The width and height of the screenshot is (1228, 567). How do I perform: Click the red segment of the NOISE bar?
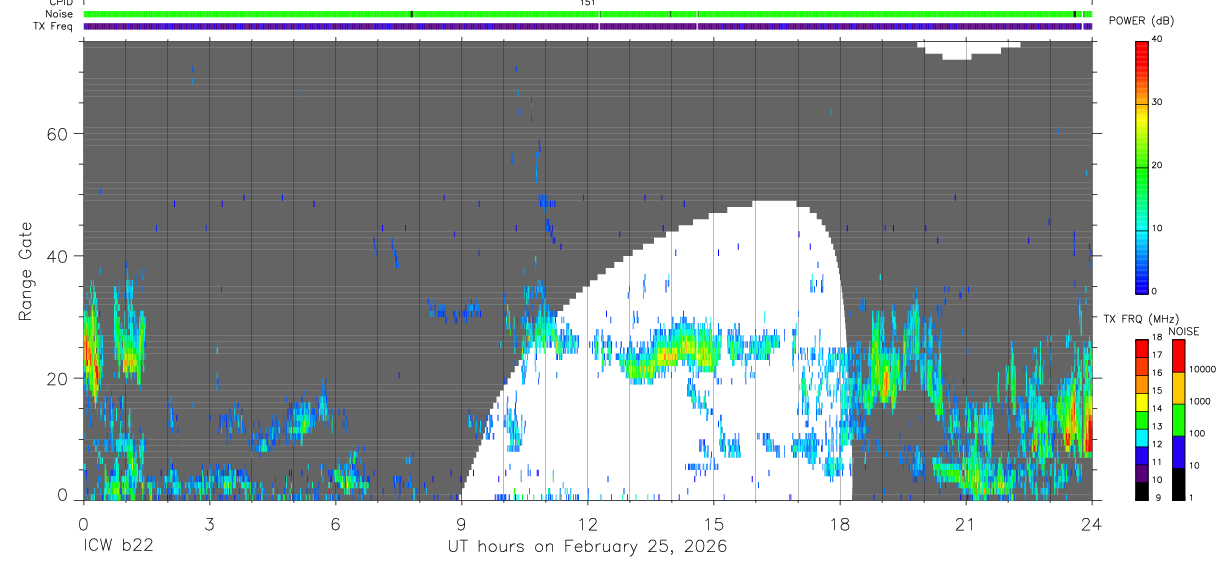tap(1178, 356)
